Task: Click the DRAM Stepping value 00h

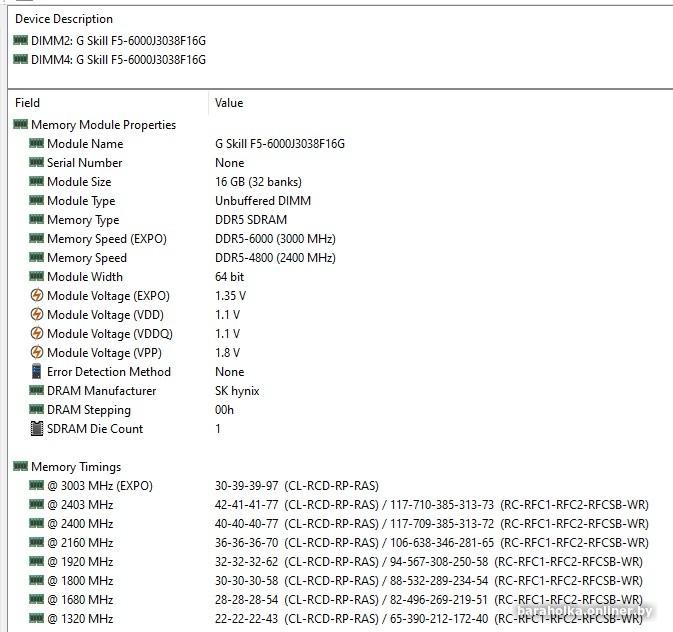Action: (224, 410)
